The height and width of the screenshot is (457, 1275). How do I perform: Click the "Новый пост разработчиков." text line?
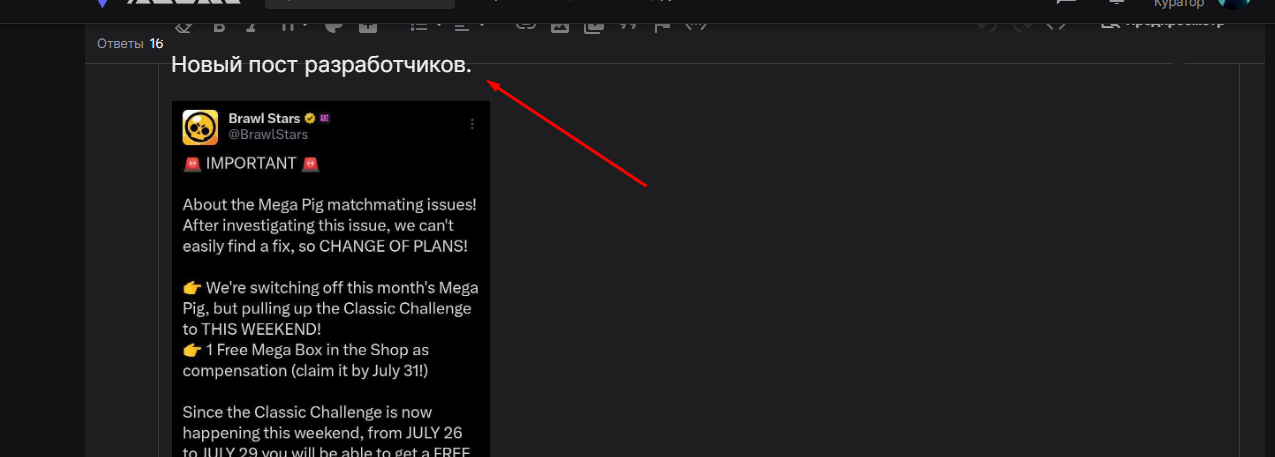pos(321,65)
